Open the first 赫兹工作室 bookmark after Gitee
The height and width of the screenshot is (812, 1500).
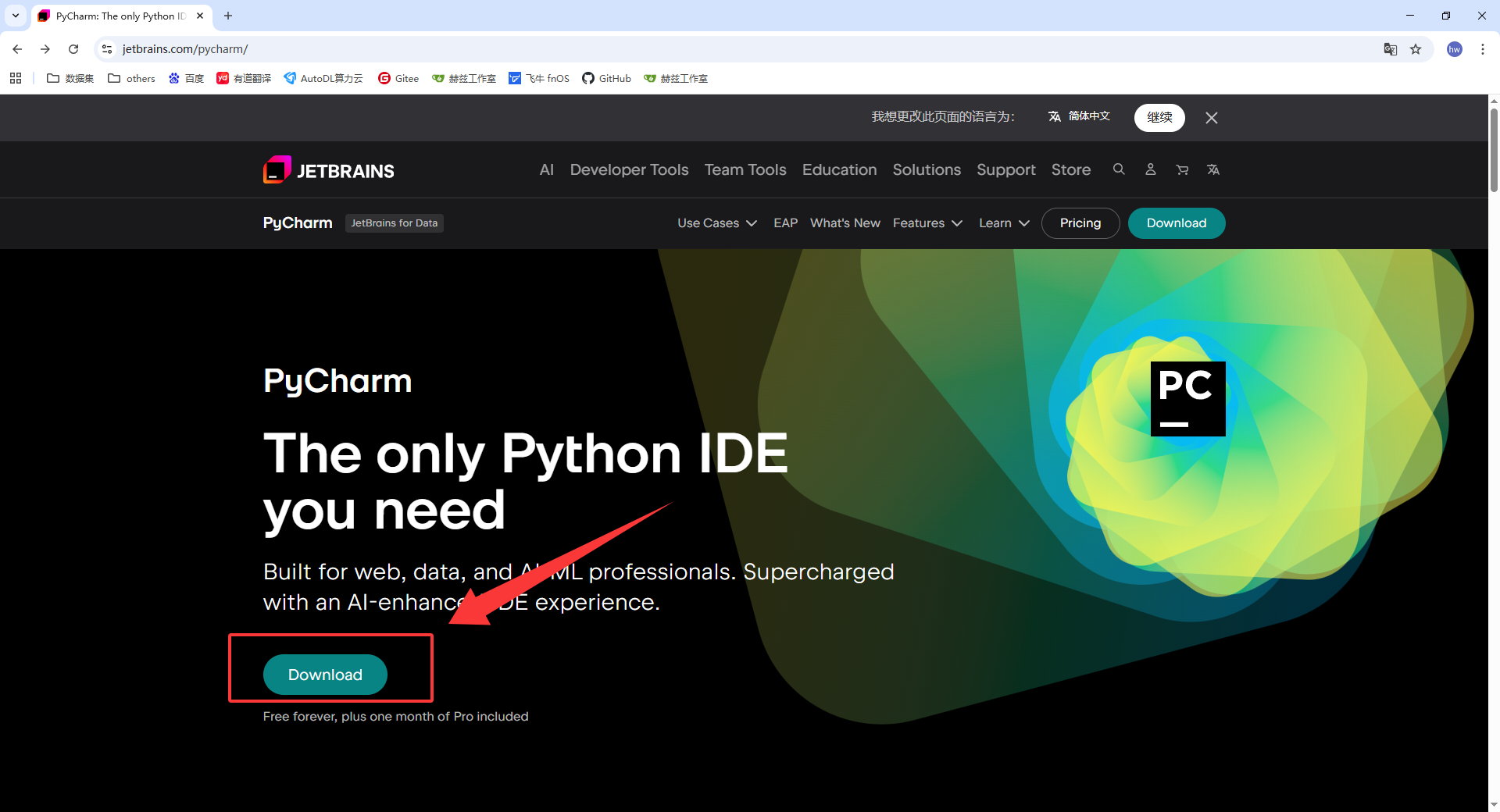[464, 78]
